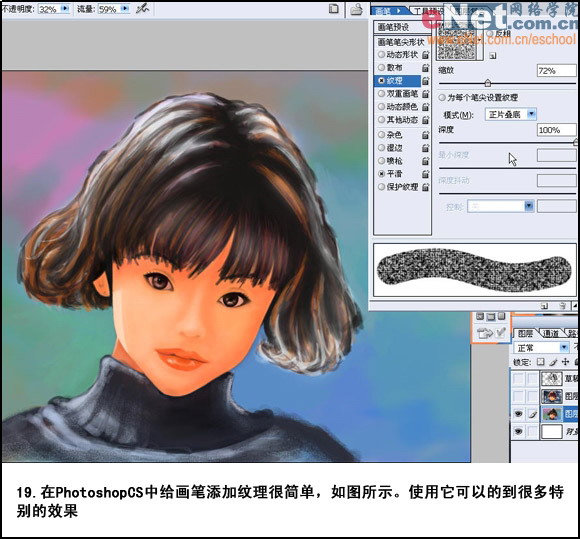The height and width of the screenshot is (539, 580).
Task: Enable 杂色 noise option
Action: point(381,135)
